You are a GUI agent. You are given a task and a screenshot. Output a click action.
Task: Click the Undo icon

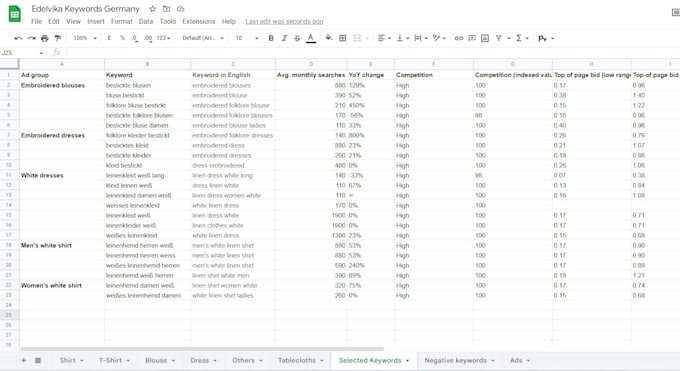pyautogui.click(x=18, y=38)
